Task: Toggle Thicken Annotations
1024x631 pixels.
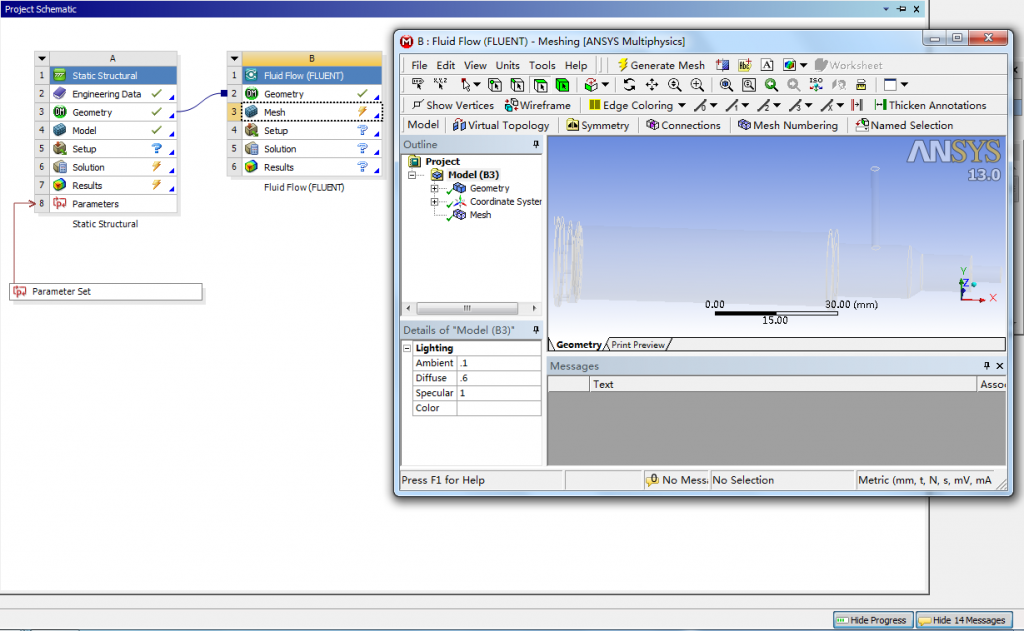Action: pyautogui.click(x=930, y=105)
